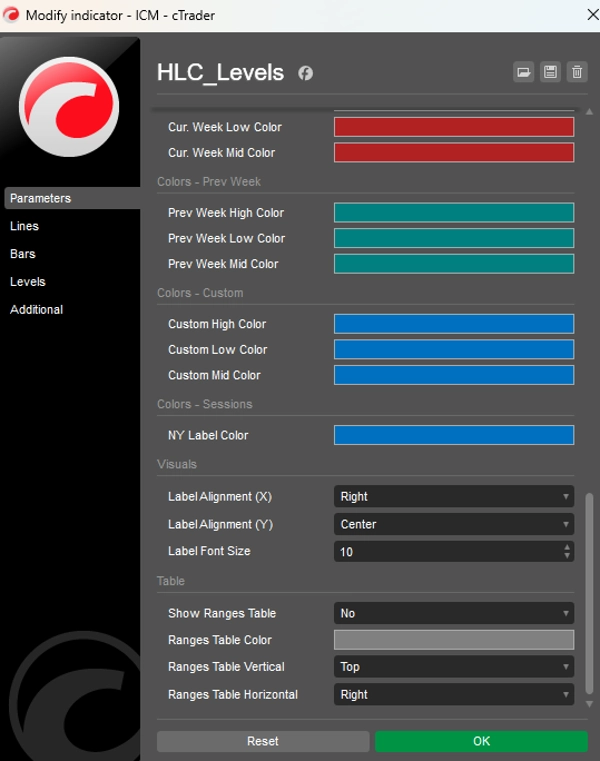Confirm changes with the OK button
This screenshot has width=600, height=761.
[481, 741]
